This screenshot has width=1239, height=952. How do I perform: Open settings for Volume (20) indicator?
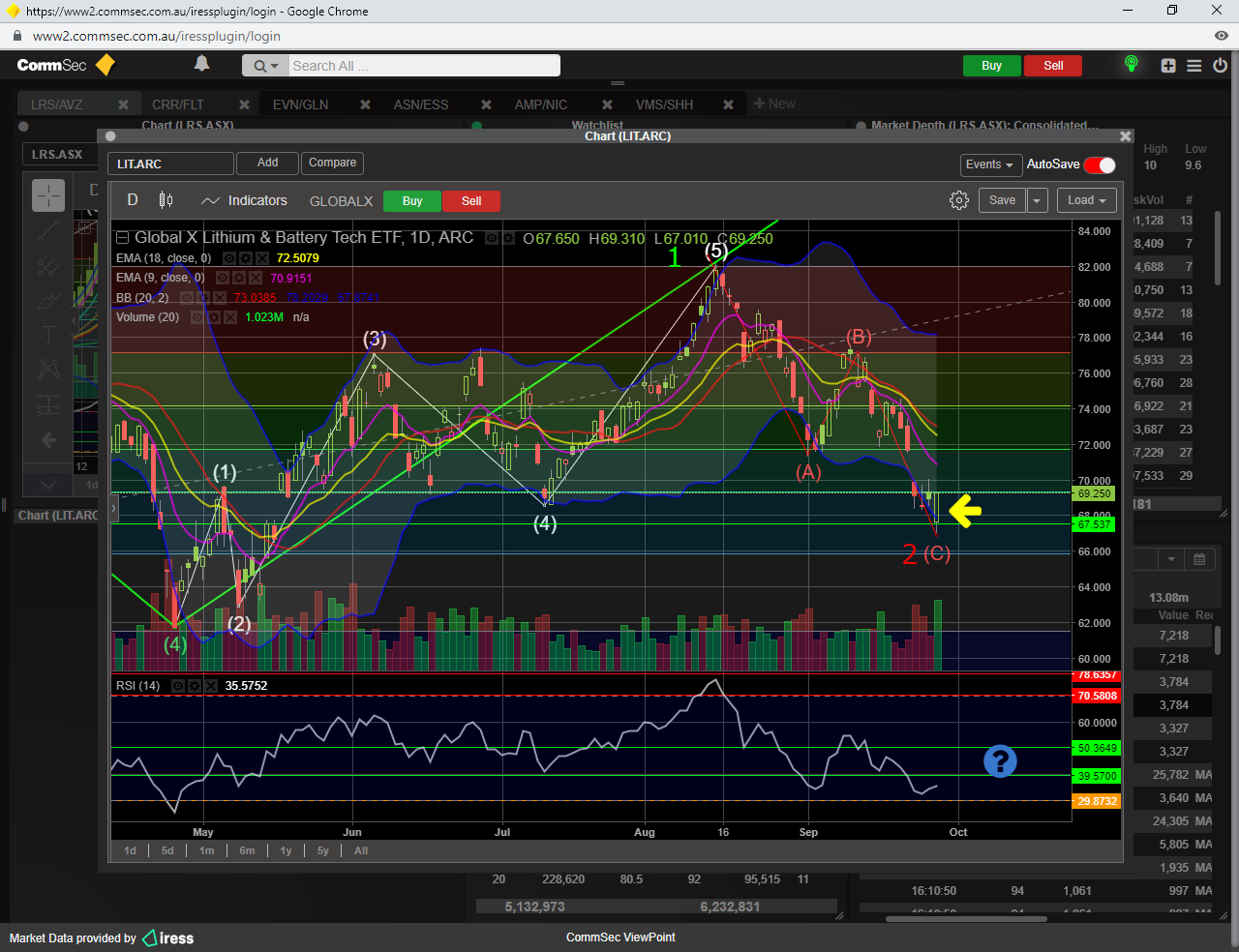(x=214, y=317)
